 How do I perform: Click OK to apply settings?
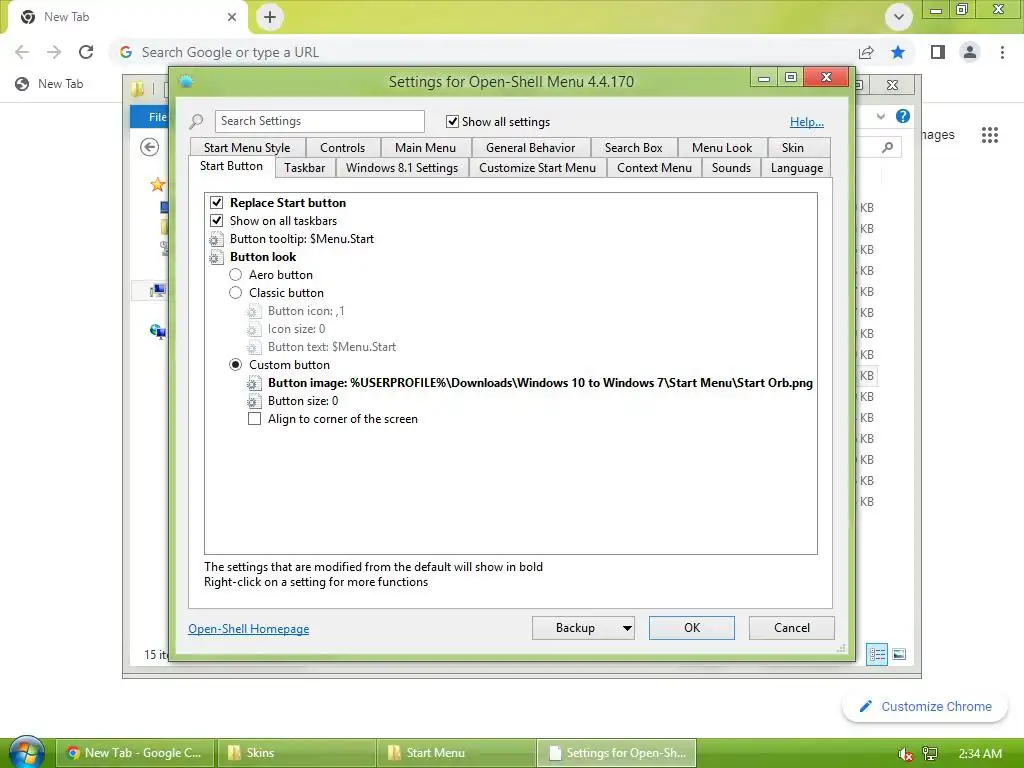692,628
